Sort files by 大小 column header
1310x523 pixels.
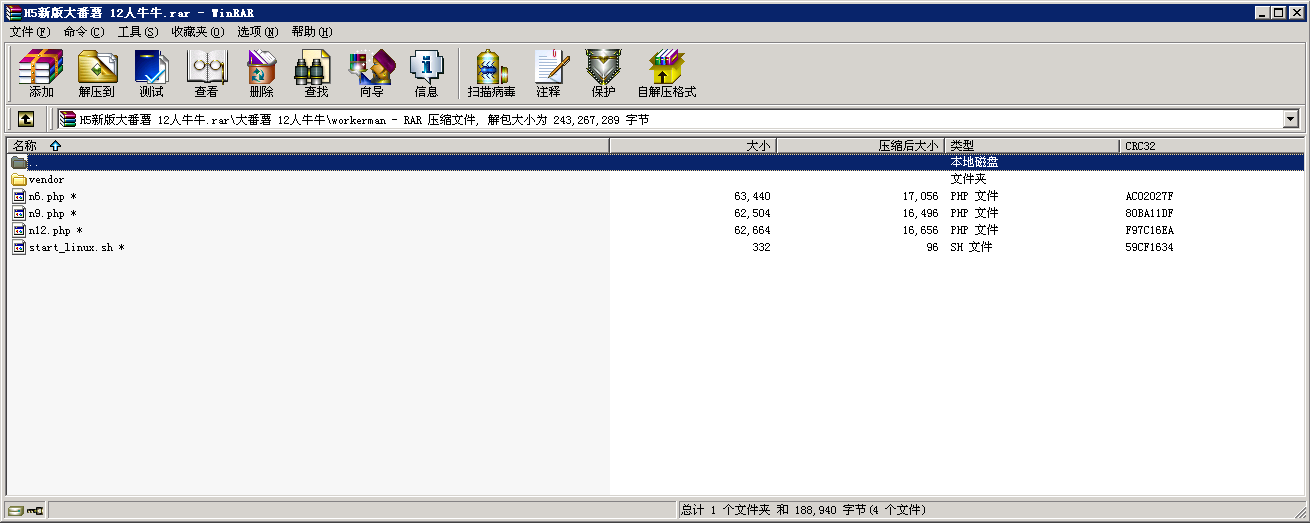758,146
